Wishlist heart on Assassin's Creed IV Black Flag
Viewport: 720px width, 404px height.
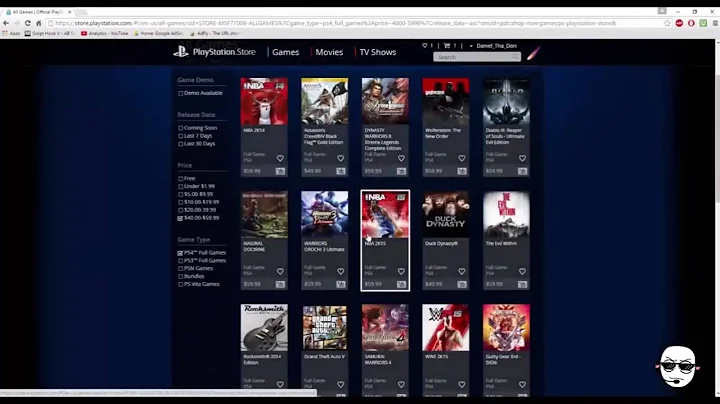coord(341,158)
